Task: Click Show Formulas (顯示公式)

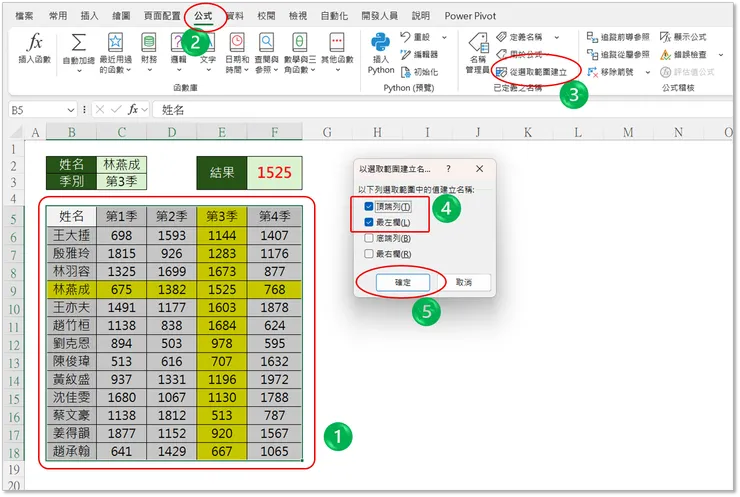Action: (x=683, y=37)
